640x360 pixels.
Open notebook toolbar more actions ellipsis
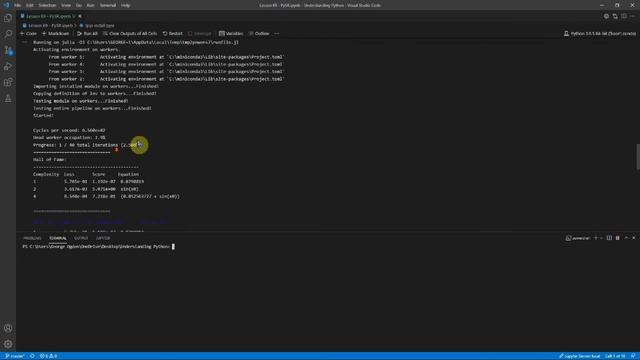point(277,33)
